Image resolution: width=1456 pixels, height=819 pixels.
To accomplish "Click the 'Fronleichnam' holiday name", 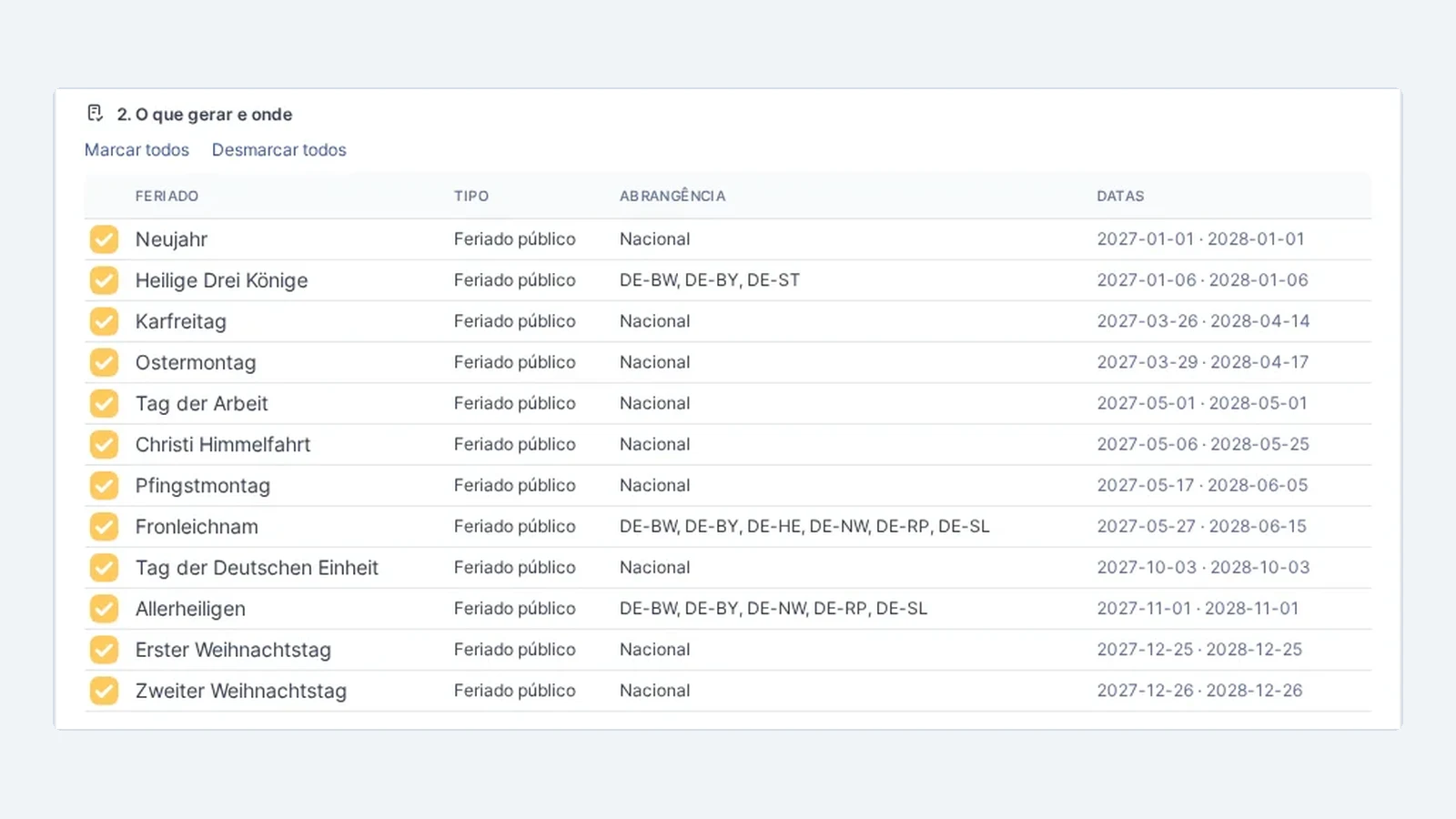I will [x=197, y=526].
